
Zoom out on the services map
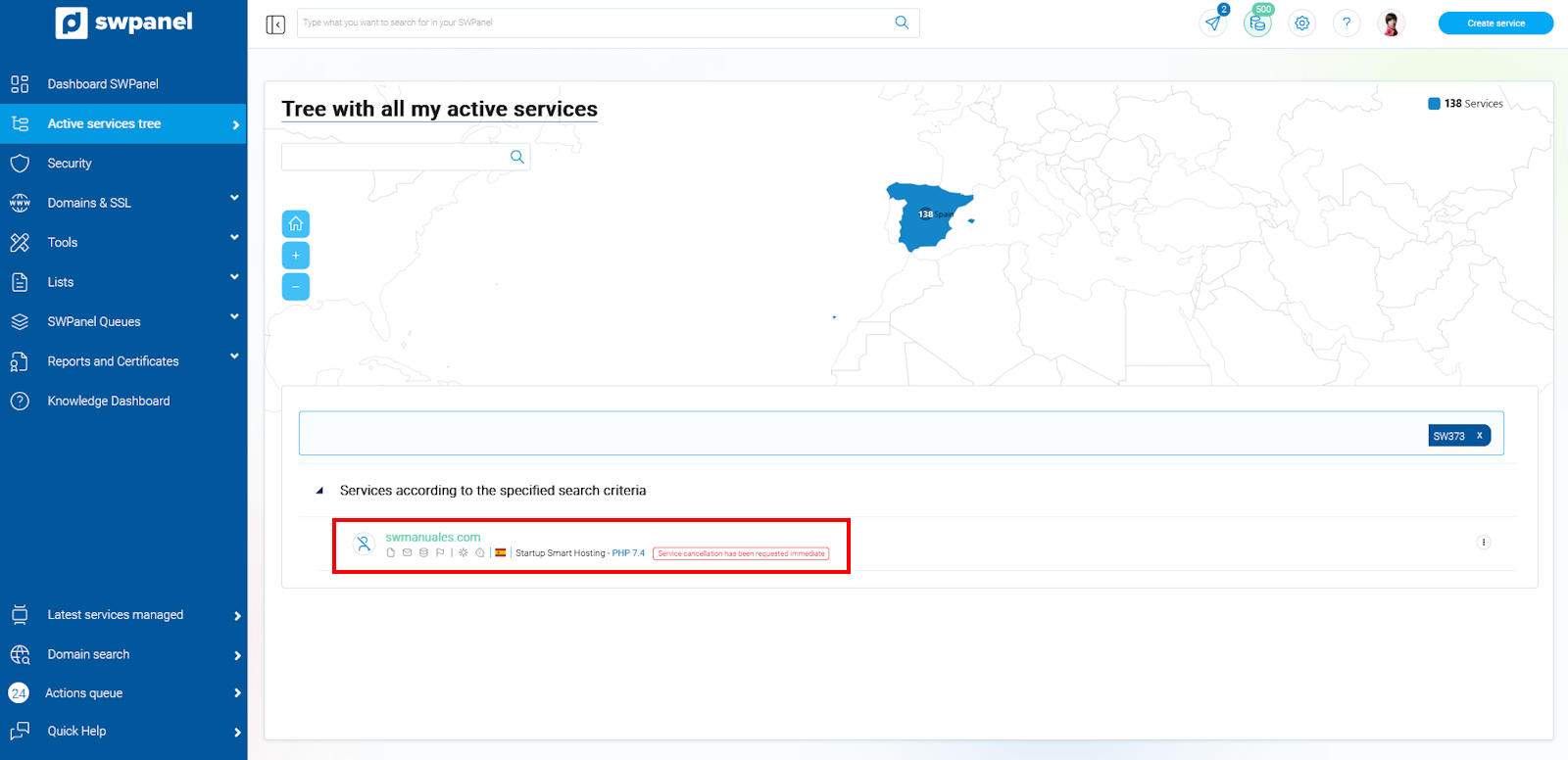[x=296, y=287]
